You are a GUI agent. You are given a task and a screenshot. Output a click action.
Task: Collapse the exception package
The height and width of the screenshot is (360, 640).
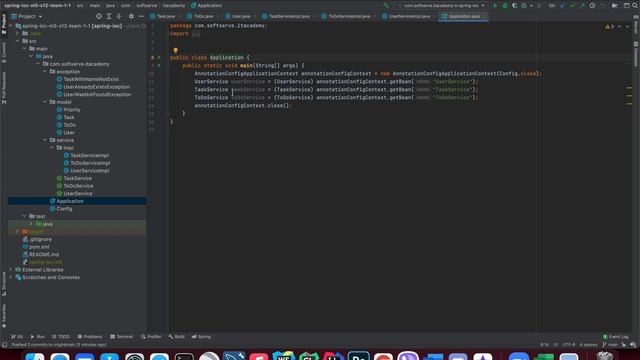pyautogui.click(x=45, y=71)
